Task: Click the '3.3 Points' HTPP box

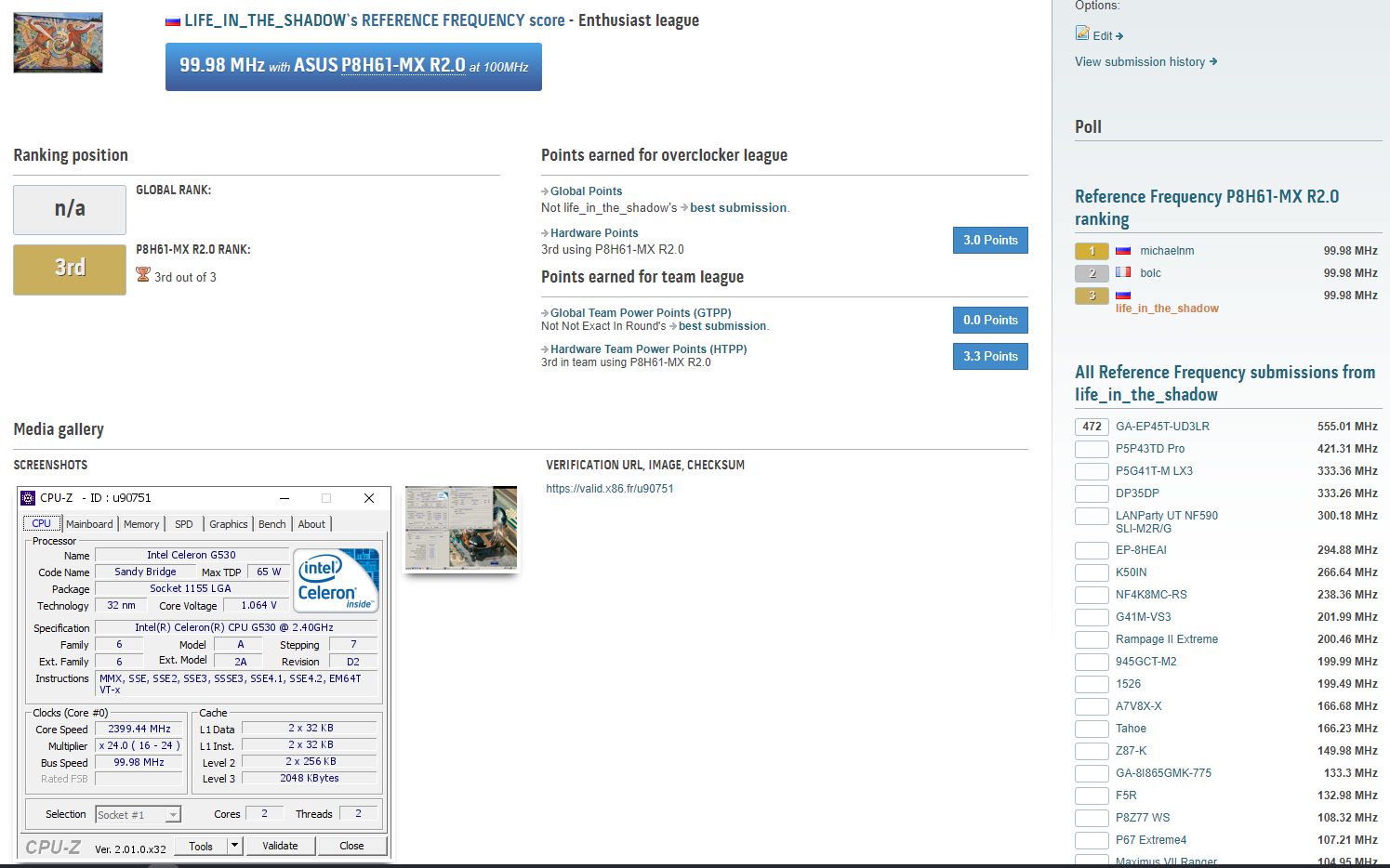Action: click(x=990, y=356)
